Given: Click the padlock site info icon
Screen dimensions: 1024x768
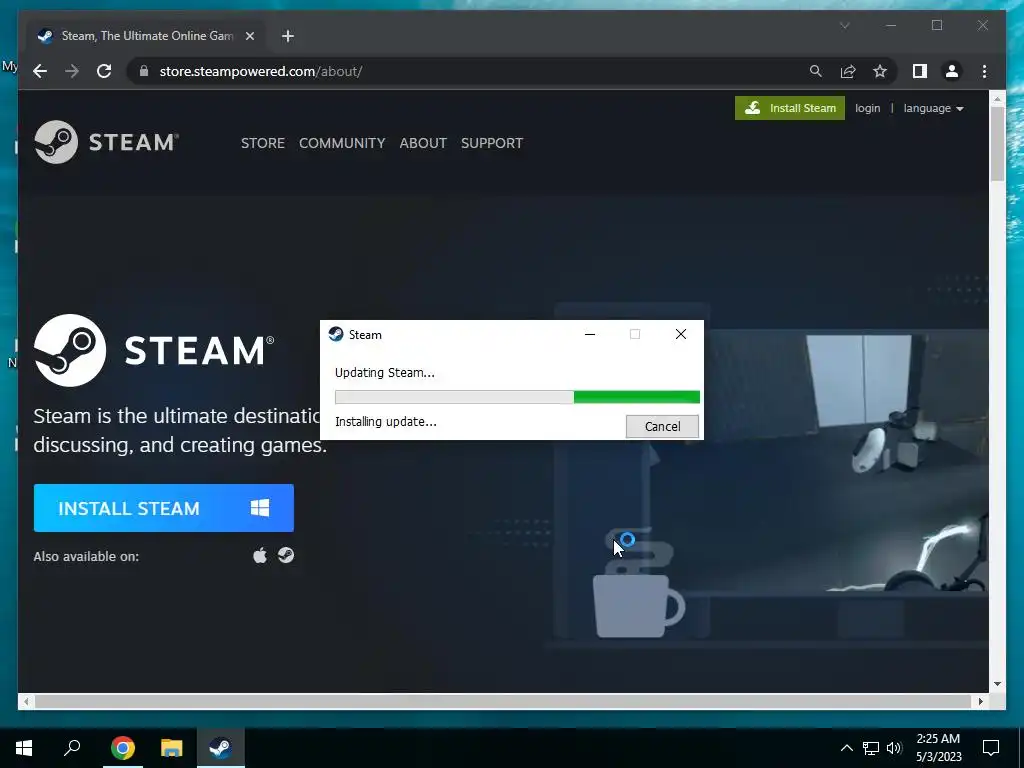Looking at the screenshot, I should (144, 71).
